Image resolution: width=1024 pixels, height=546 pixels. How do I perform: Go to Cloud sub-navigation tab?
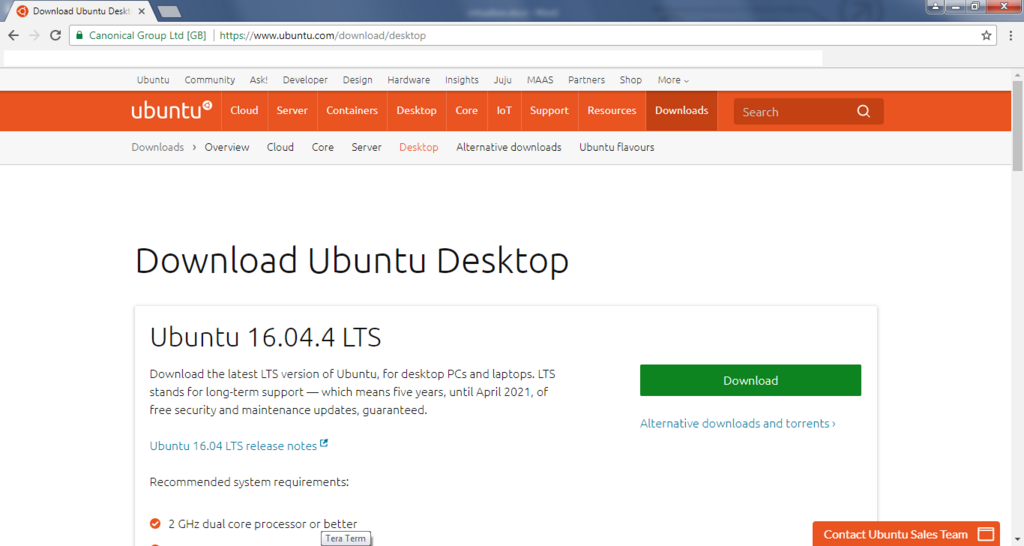pos(280,147)
